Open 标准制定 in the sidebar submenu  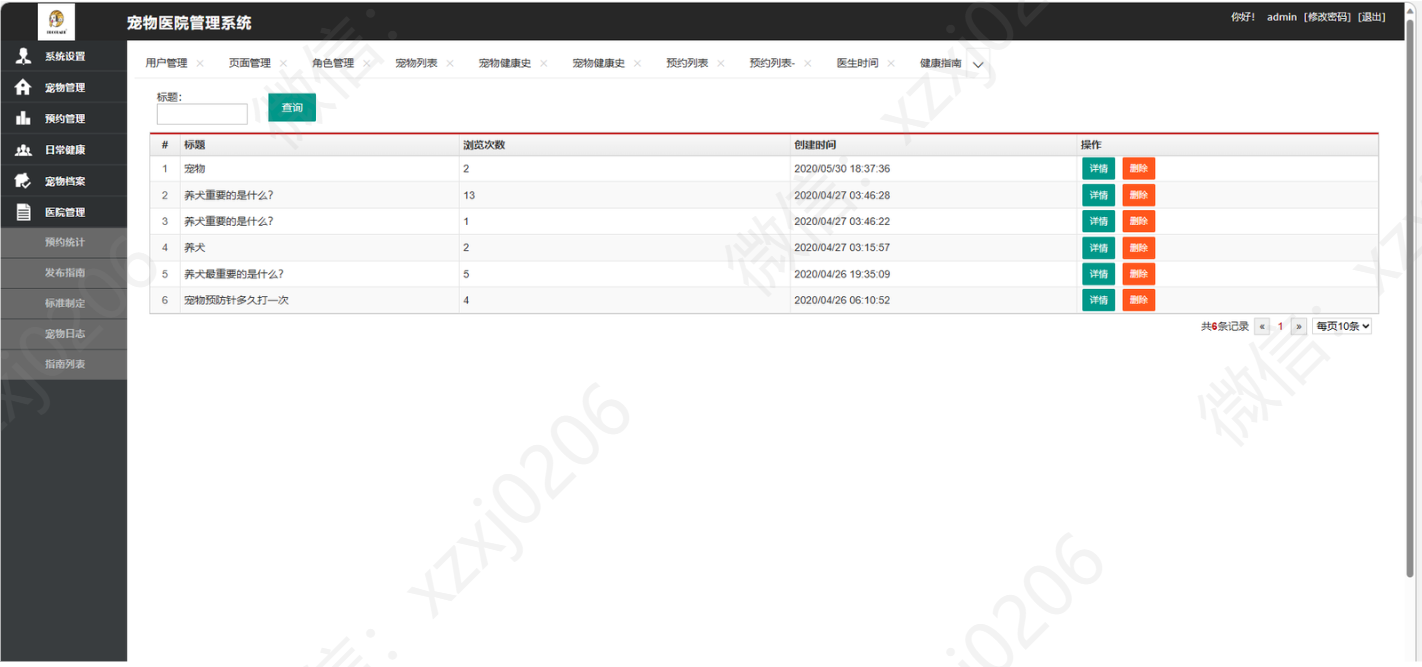64,303
